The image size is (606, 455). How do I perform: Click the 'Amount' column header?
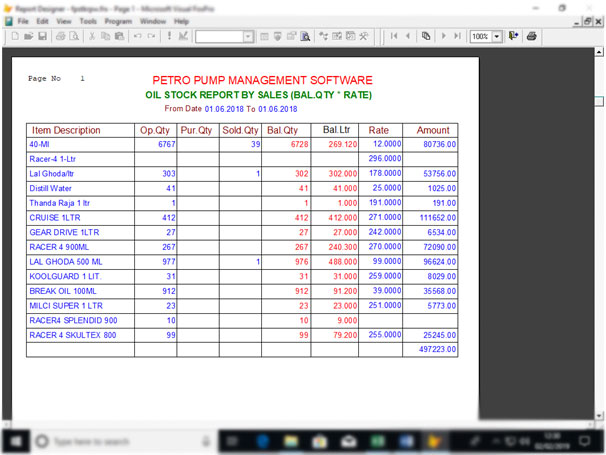click(433, 130)
